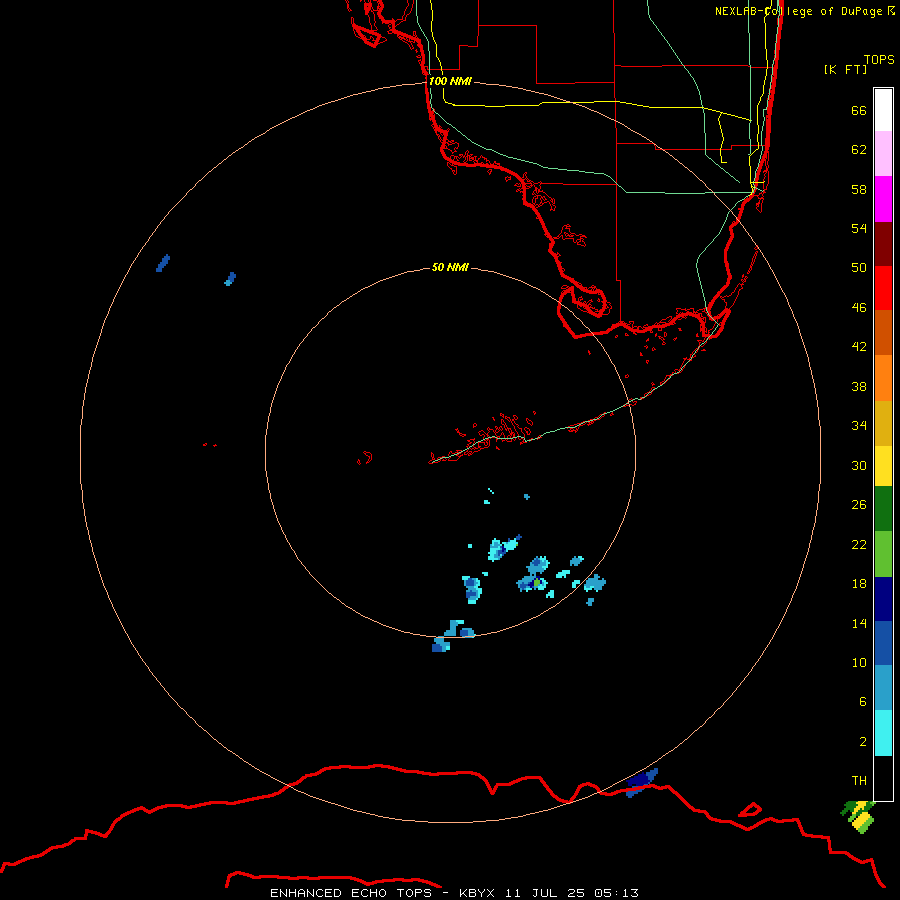Image resolution: width=900 pixels, height=900 pixels.
Task: Click the gold legend swatch
Action: pos(883,423)
